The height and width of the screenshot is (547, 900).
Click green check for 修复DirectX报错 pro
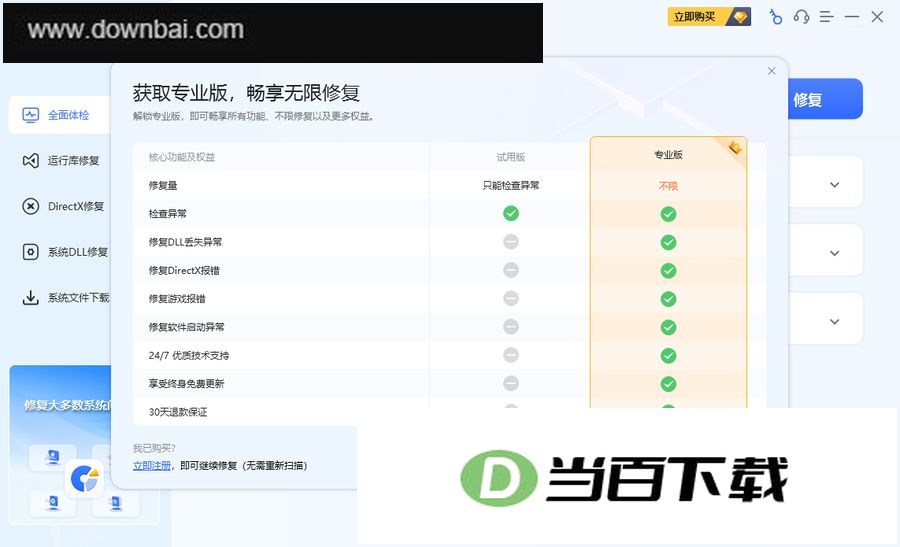(x=668, y=270)
